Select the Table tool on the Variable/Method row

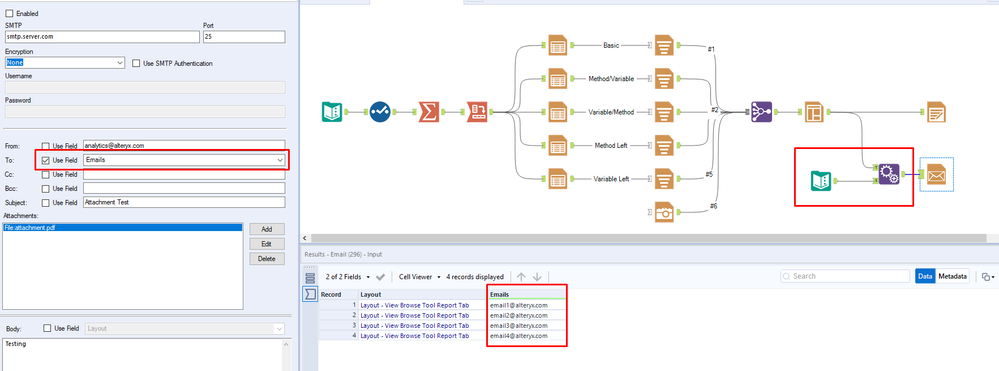pos(557,112)
